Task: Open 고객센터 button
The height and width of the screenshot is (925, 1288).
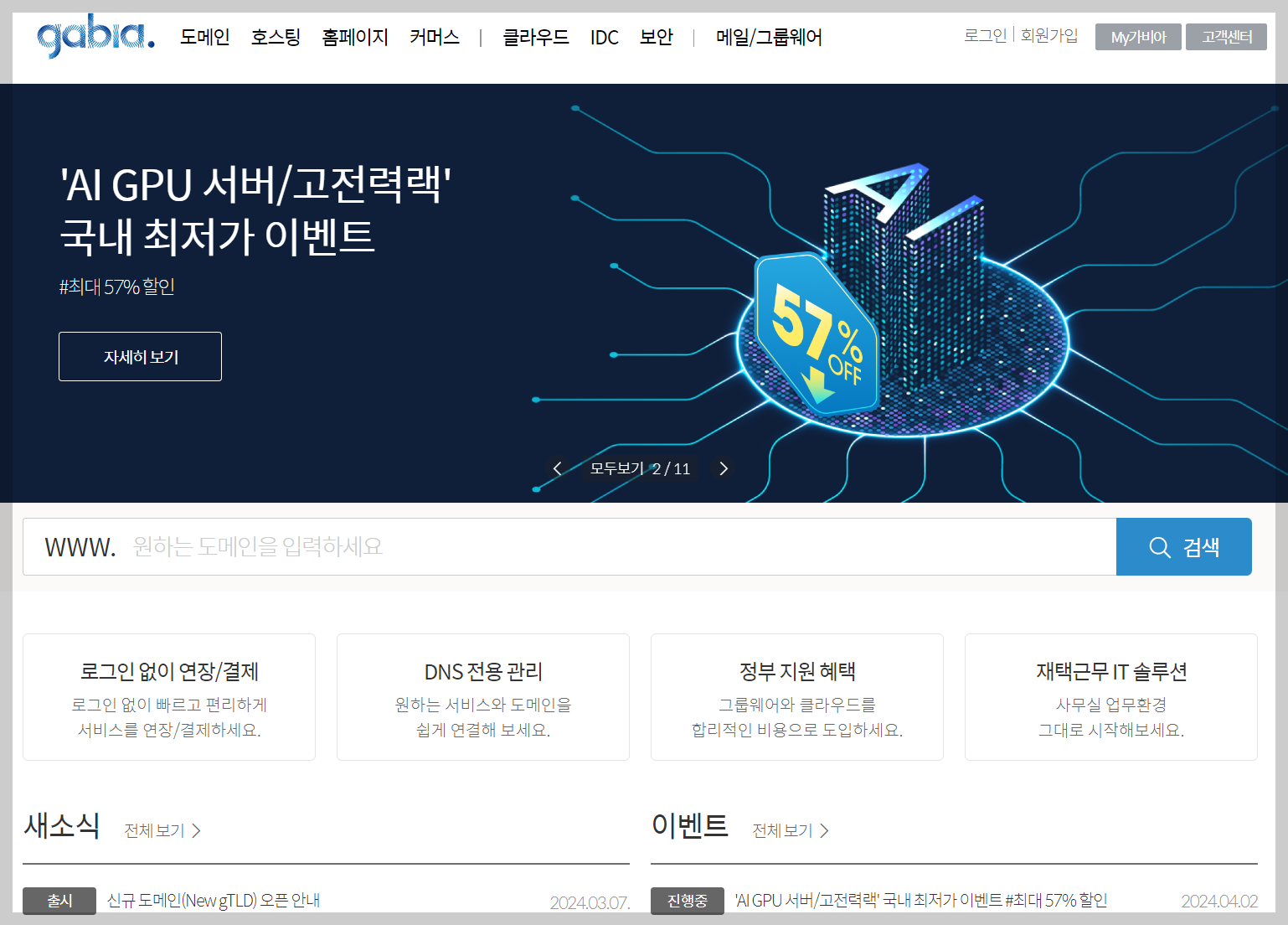Action: (1226, 37)
